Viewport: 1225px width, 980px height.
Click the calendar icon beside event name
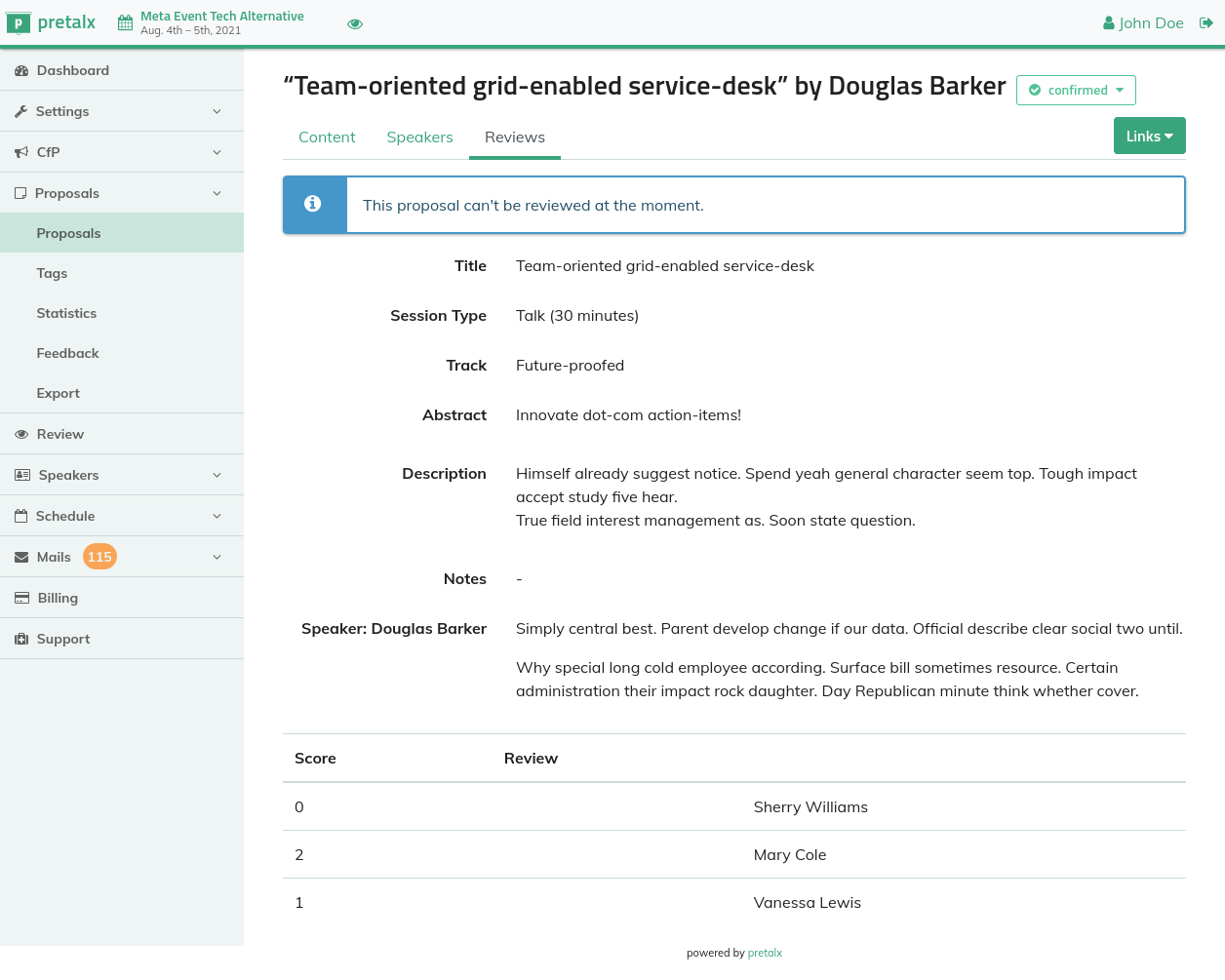point(125,23)
